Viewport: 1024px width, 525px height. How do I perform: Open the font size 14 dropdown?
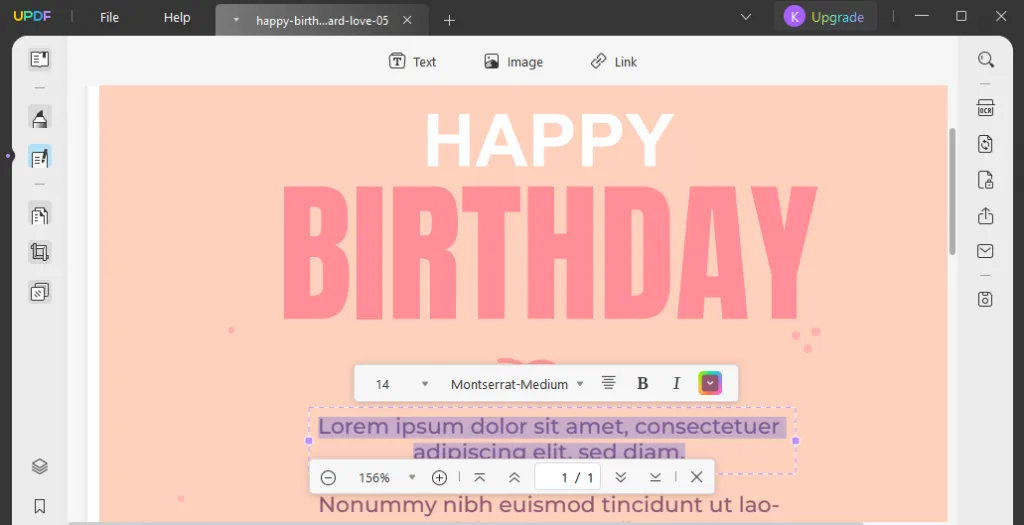pyautogui.click(x=401, y=384)
